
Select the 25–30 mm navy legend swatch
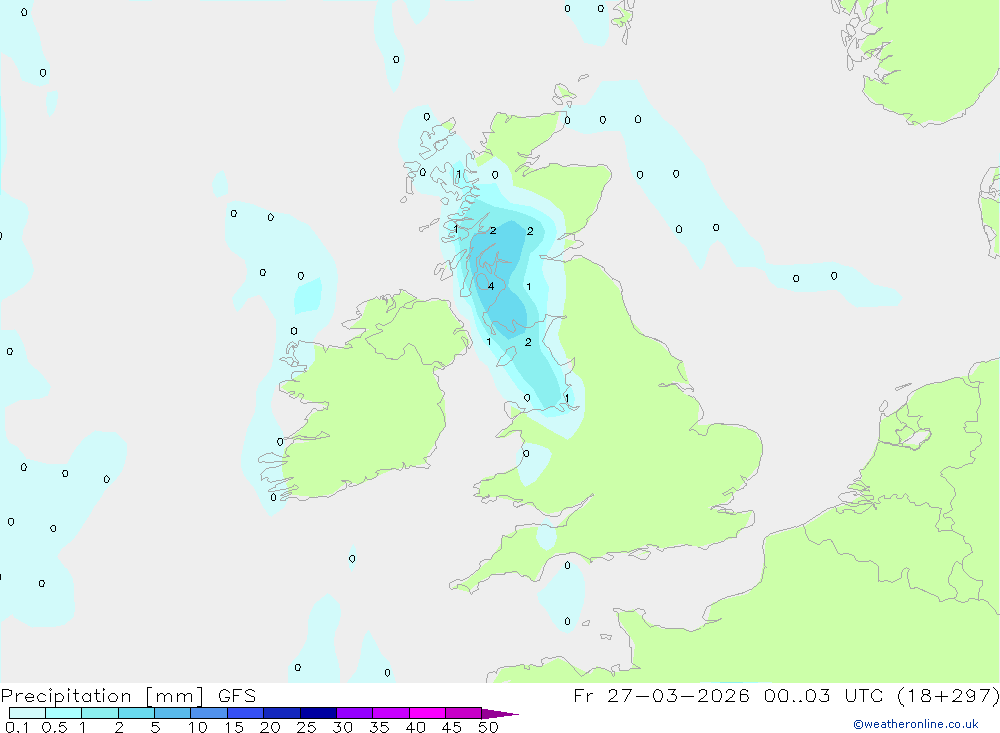point(318,713)
